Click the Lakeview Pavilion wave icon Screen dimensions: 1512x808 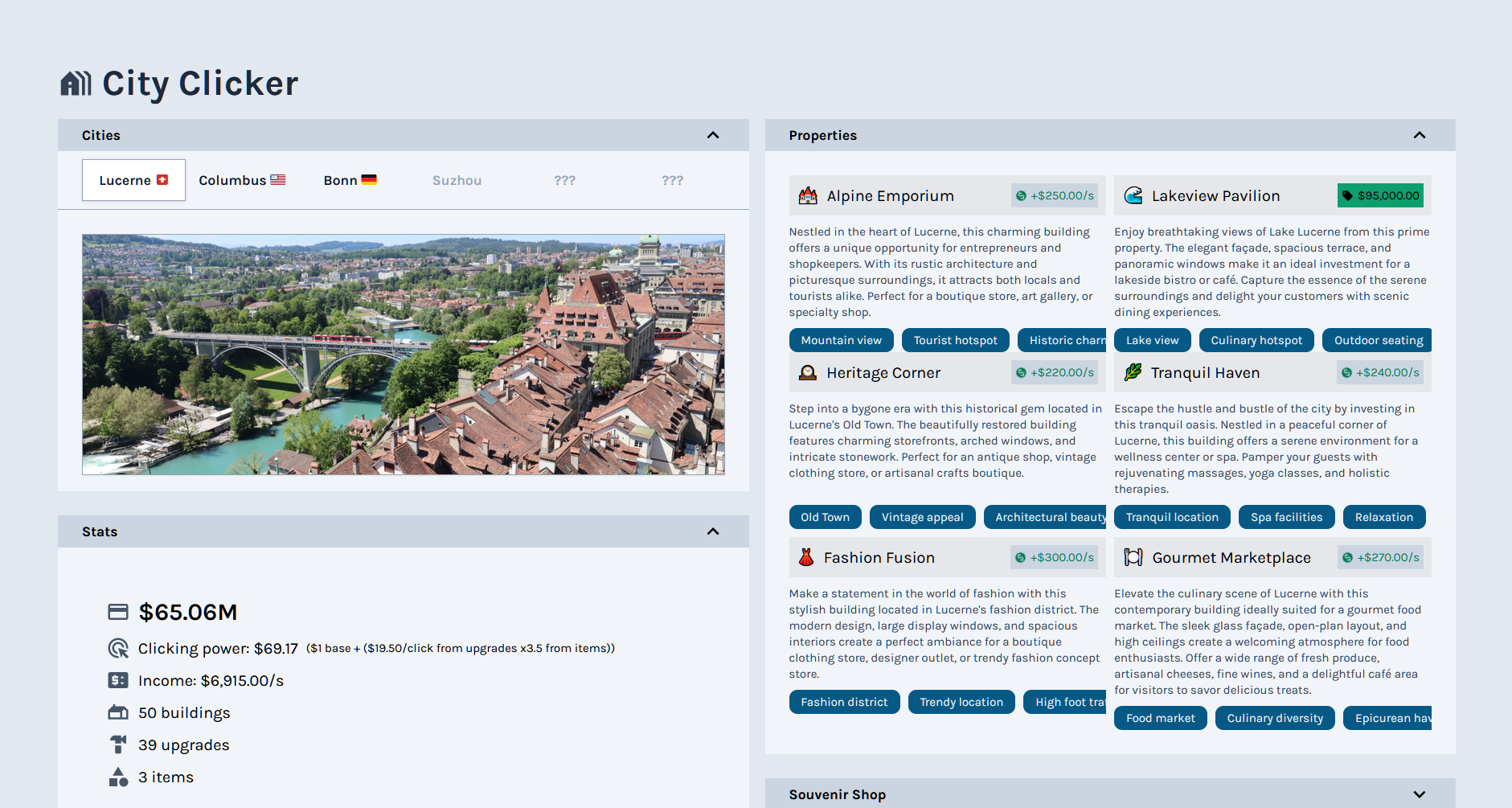(x=1133, y=195)
